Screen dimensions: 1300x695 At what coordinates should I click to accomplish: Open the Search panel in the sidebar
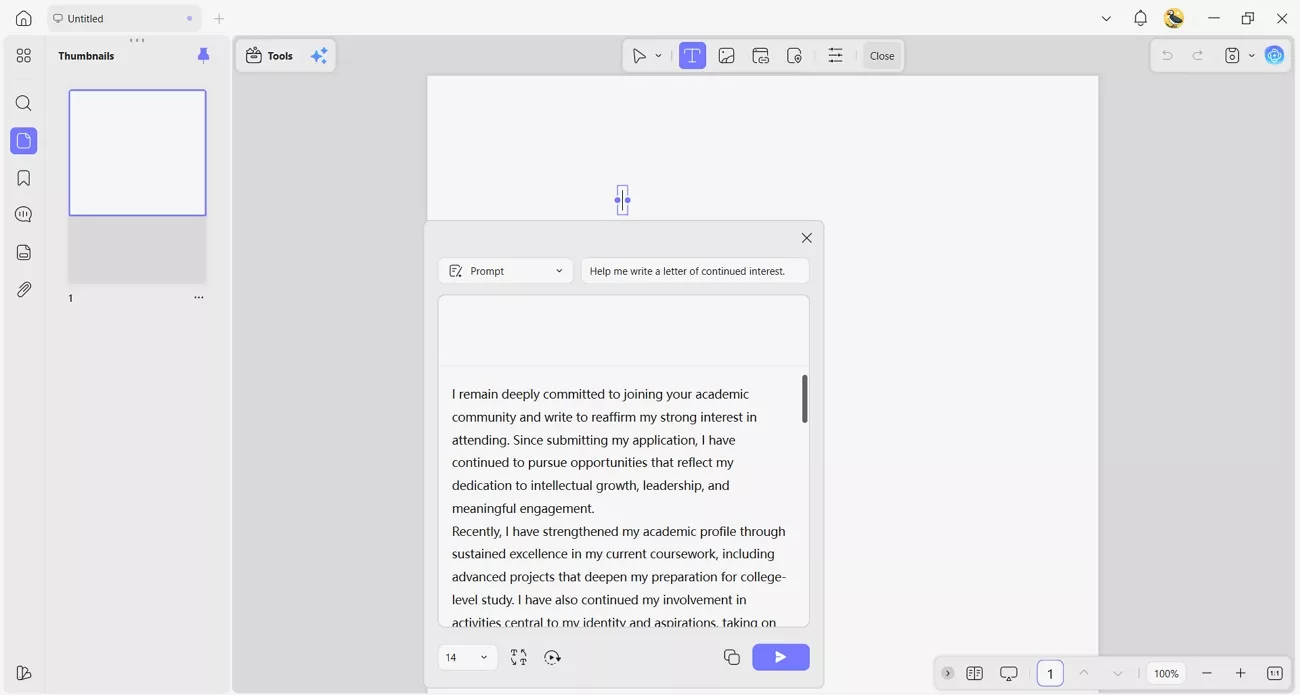pyautogui.click(x=24, y=103)
